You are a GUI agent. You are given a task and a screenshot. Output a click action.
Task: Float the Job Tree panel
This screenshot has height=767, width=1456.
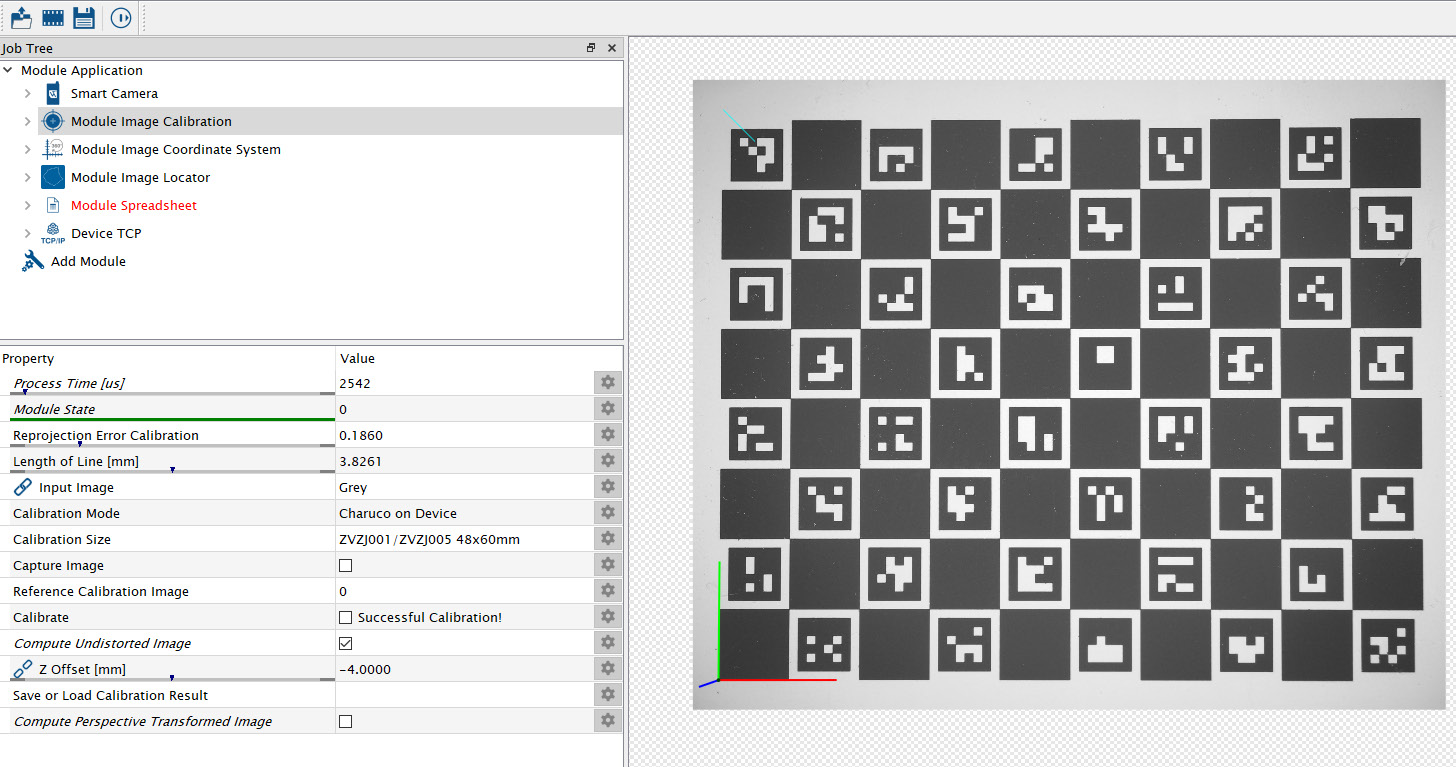(591, 48)
